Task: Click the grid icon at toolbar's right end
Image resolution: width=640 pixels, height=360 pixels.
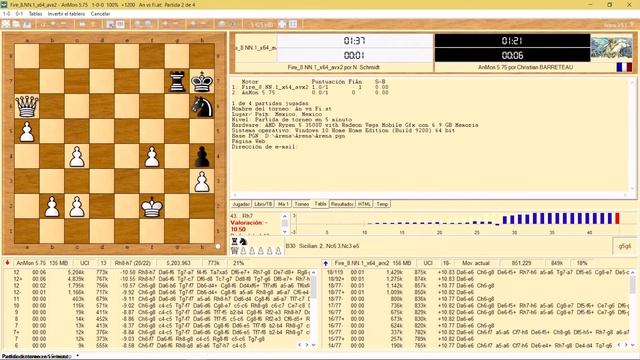Action: pyautogui.click(x=293, y=24)
